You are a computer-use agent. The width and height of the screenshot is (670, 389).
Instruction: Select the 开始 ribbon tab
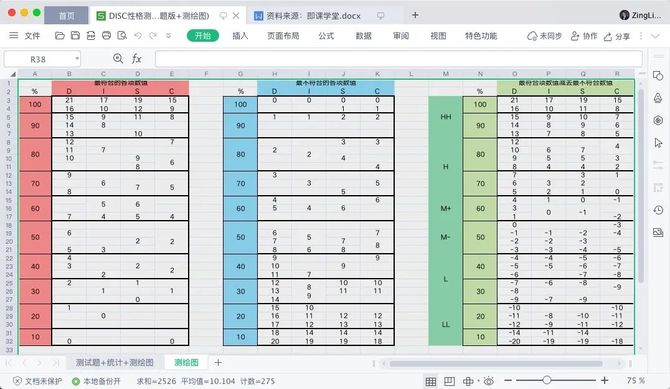click(203, 36)
